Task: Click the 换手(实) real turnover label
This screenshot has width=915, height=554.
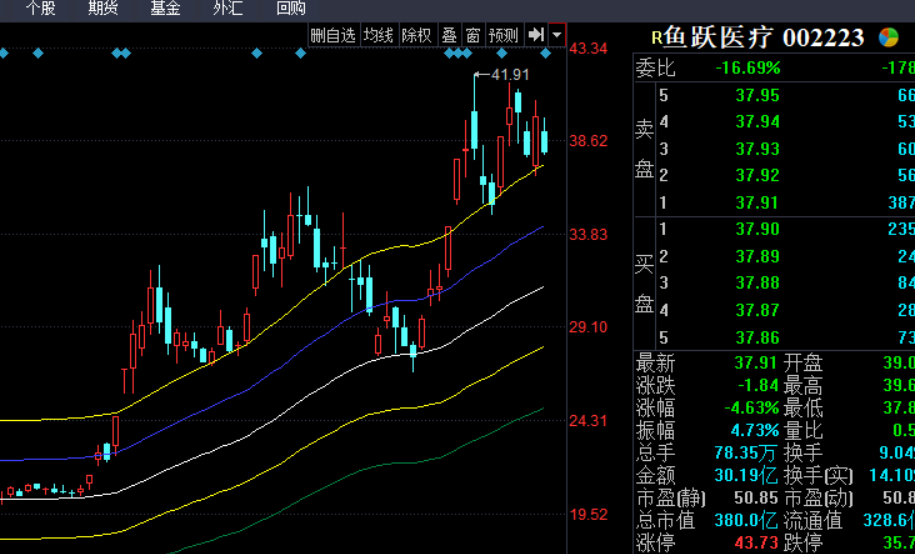Action: click(x=818, y=476)
